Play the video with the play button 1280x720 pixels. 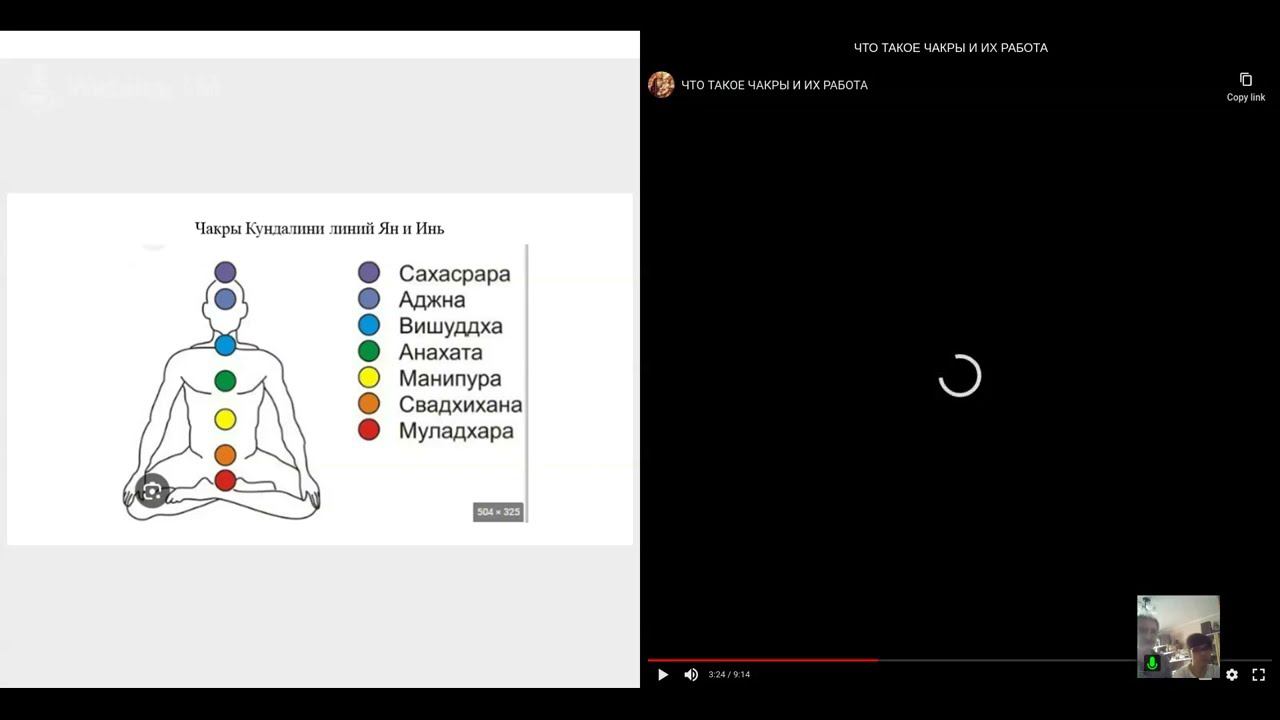(x=662, y=675)
